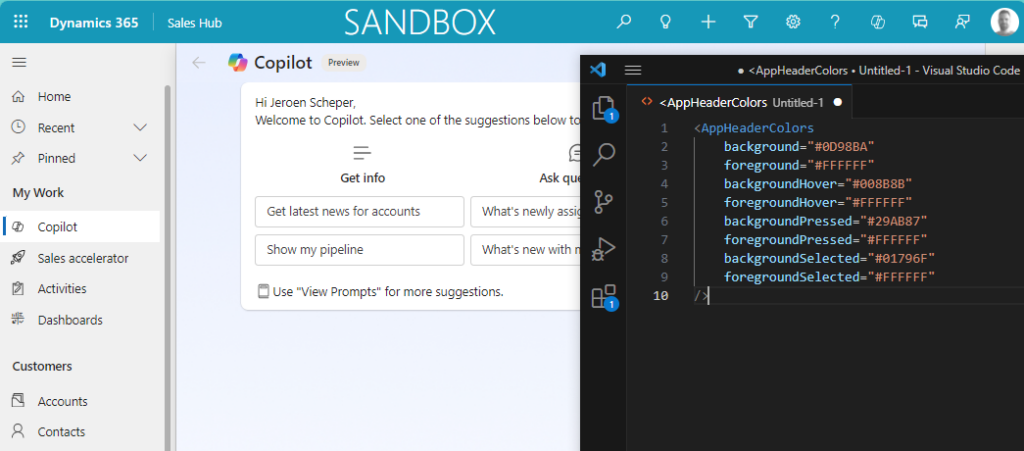Click the plus quick-create icon
Image resolution: width=1024 pixels, height=451 pixels.
point(708,22)
